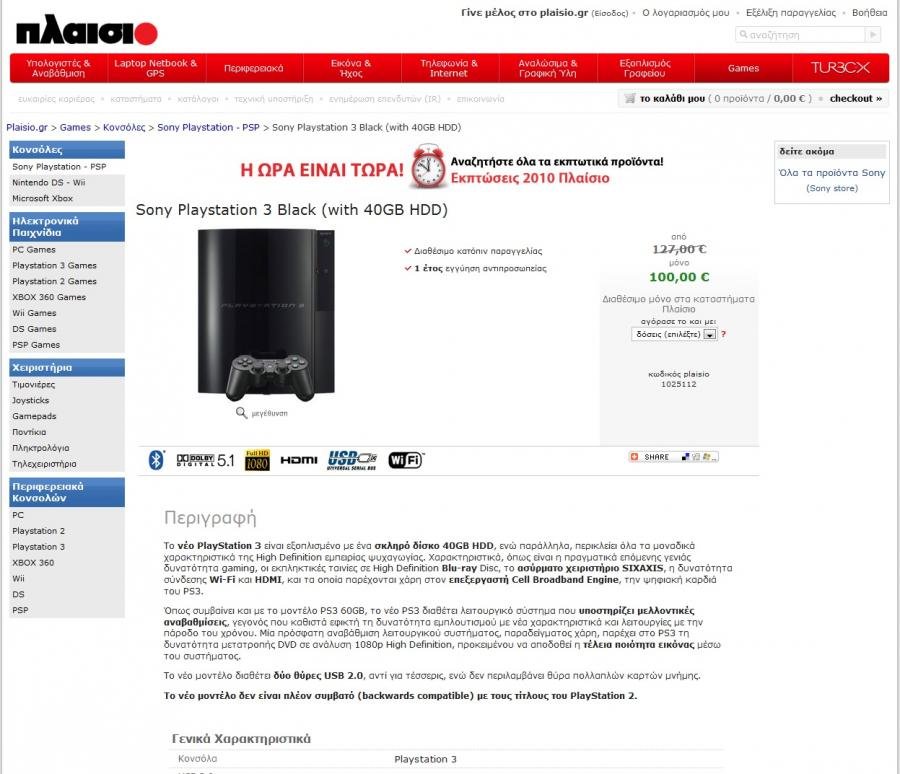Screen dimensions: 900x774
Task: Click the Full HD 1080 icon
Action: (x=257, y=460)
